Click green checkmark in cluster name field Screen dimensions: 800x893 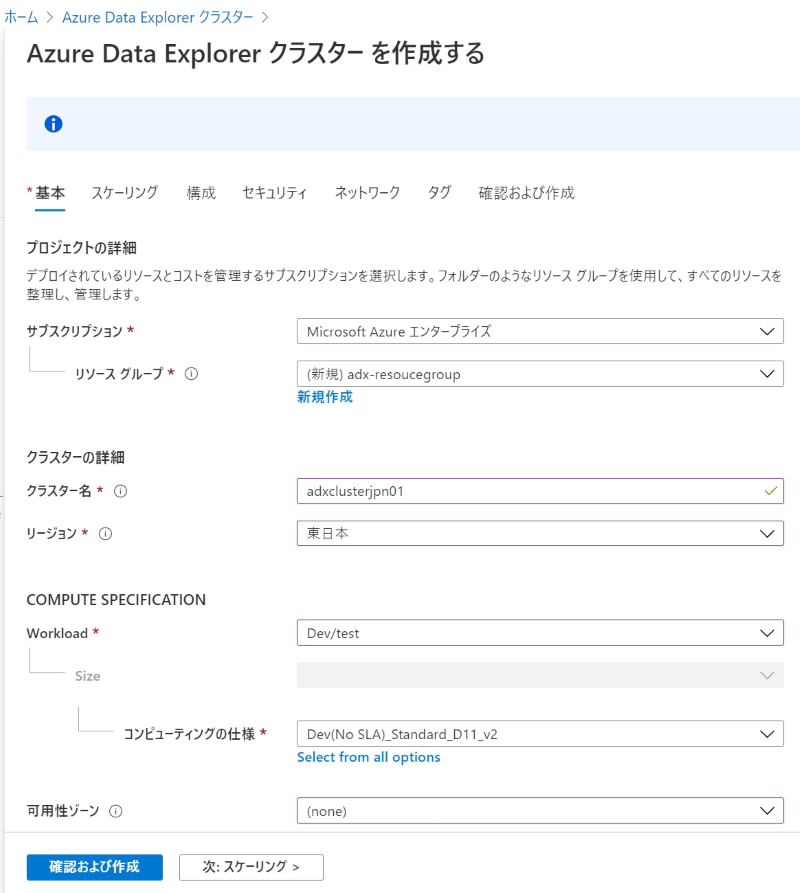click(771, 491)
